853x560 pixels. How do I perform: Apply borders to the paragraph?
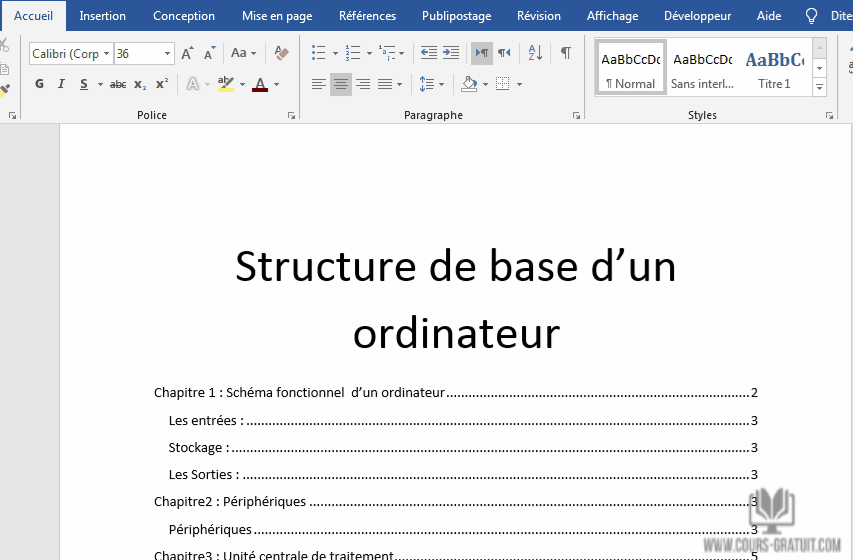(503, 84)
